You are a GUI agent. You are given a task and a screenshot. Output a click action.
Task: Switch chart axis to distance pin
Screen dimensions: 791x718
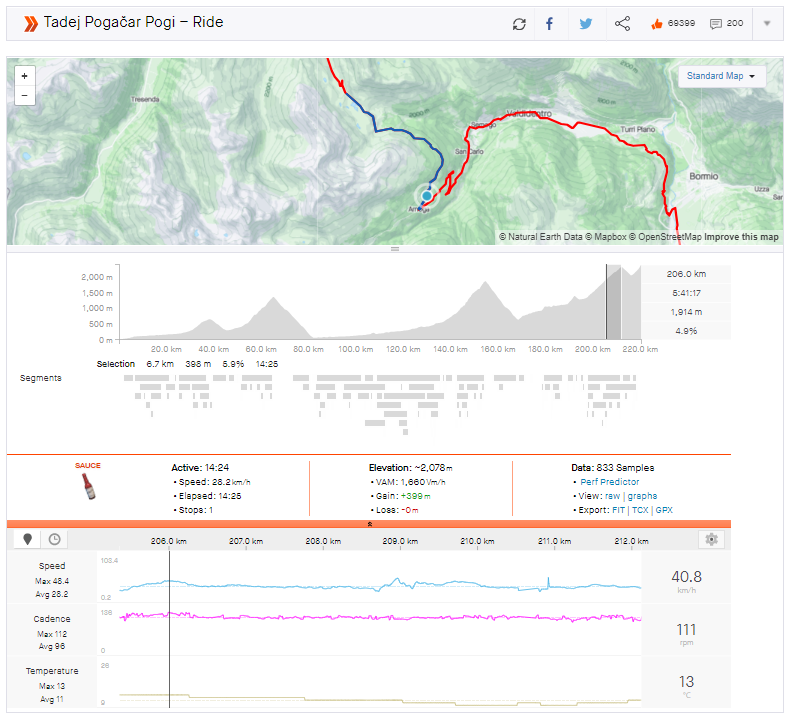28,539
